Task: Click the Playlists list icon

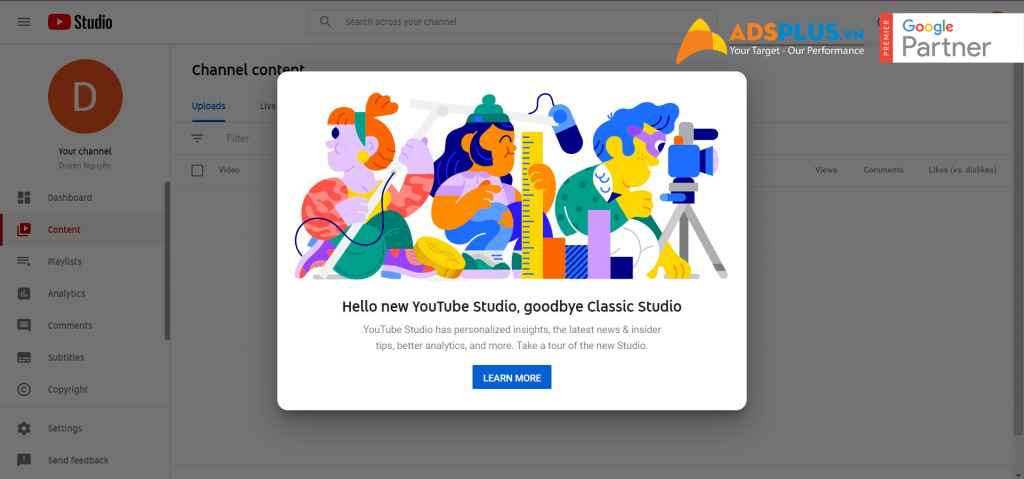Action: point(24,261)
